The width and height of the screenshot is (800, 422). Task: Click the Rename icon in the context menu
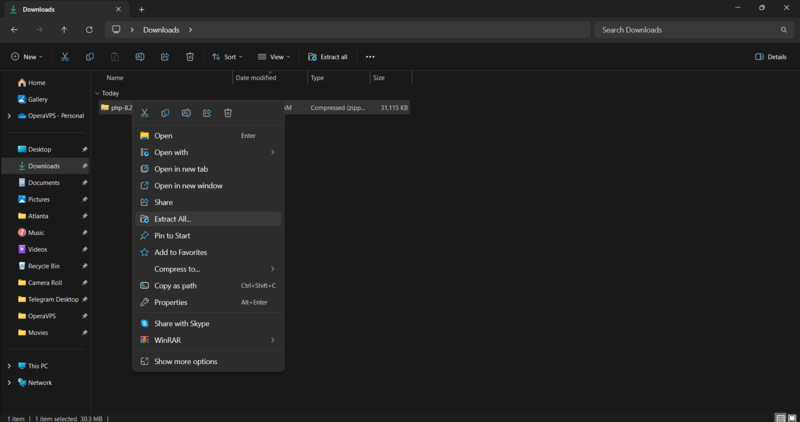click(x=186, y=113)
